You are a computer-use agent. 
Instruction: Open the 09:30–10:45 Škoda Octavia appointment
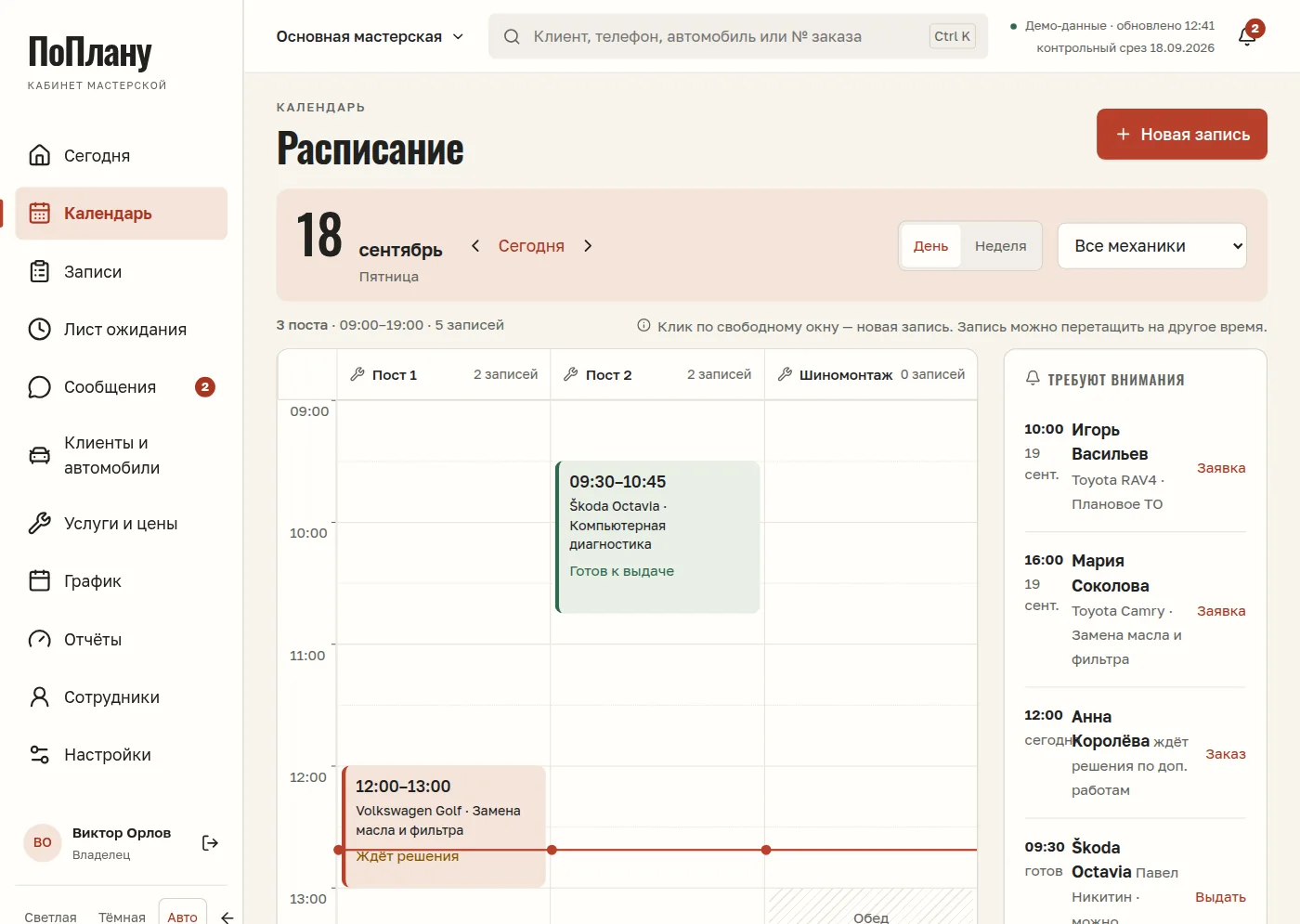point(657,537)
